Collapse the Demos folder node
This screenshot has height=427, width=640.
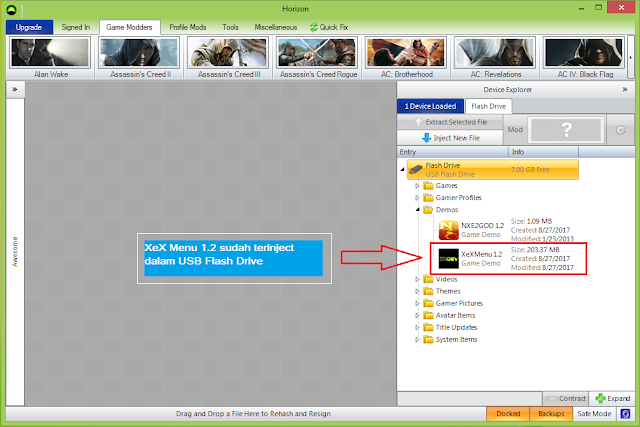417,210
